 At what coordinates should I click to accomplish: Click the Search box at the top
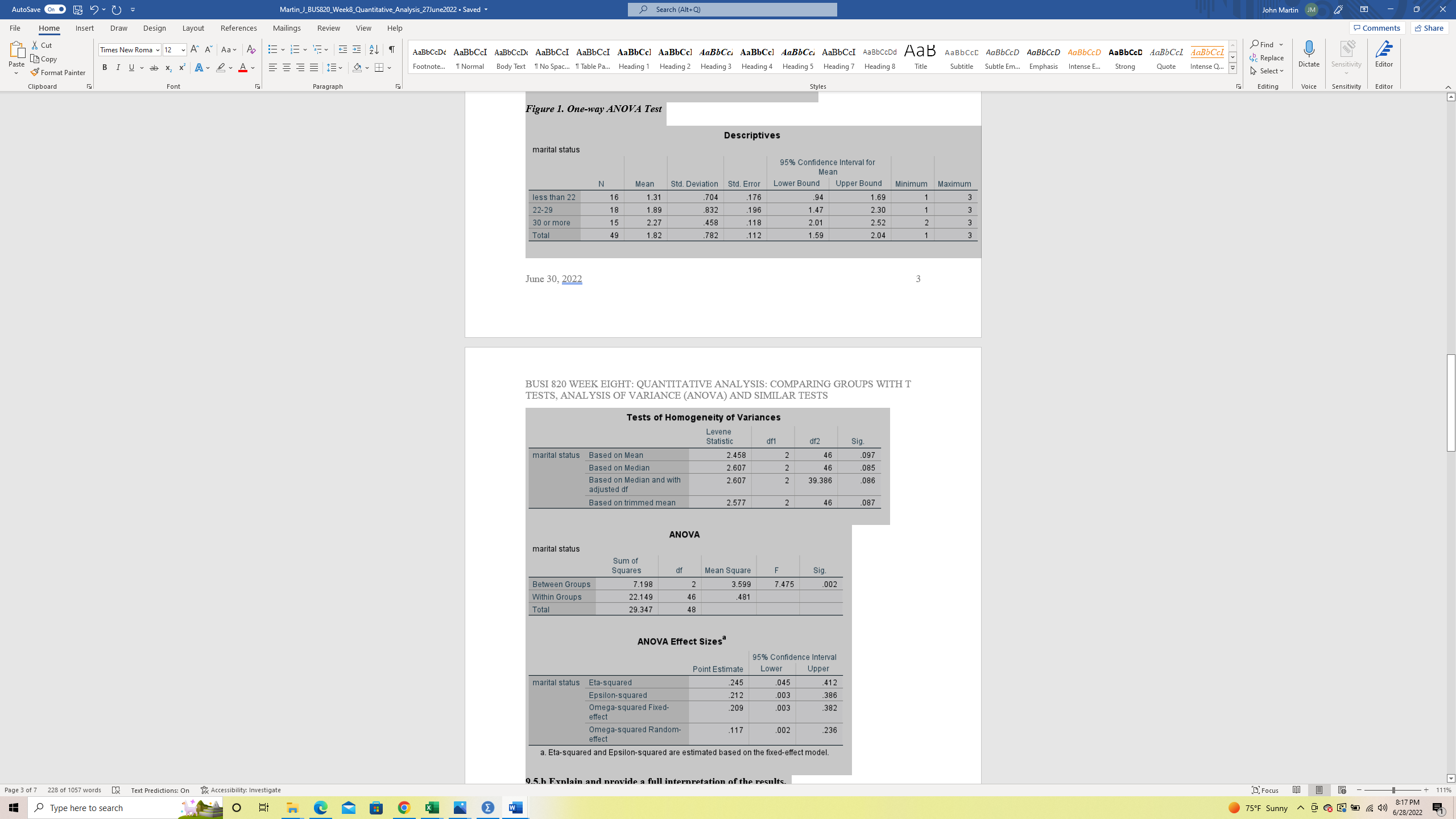[x=733, y=9]
